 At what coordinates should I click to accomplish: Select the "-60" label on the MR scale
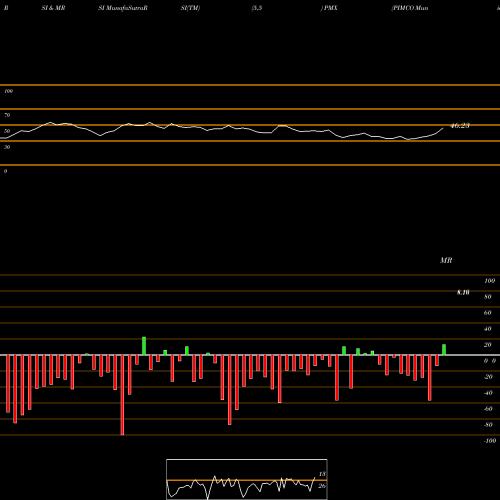click(x=488, y=409)
